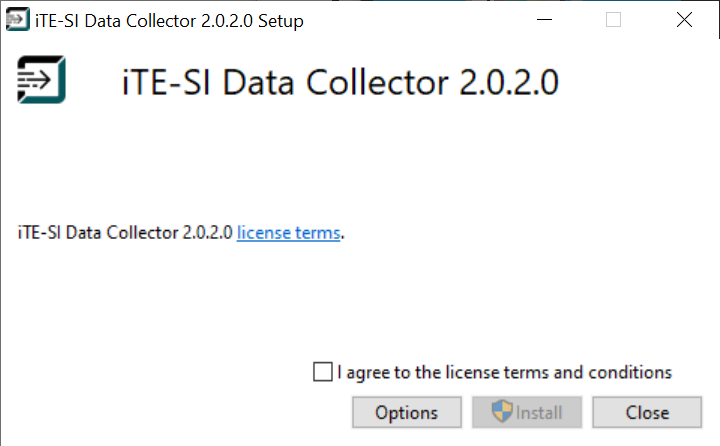Click the small app icon in title bar
Image resolution: width=720 pixels, height=446 pixels.
[x=17, y=20]
